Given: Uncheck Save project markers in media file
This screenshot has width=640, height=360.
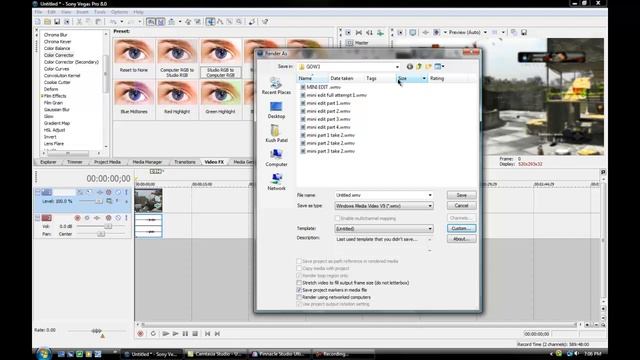Looking at the screenshot, I should point(299,290).
